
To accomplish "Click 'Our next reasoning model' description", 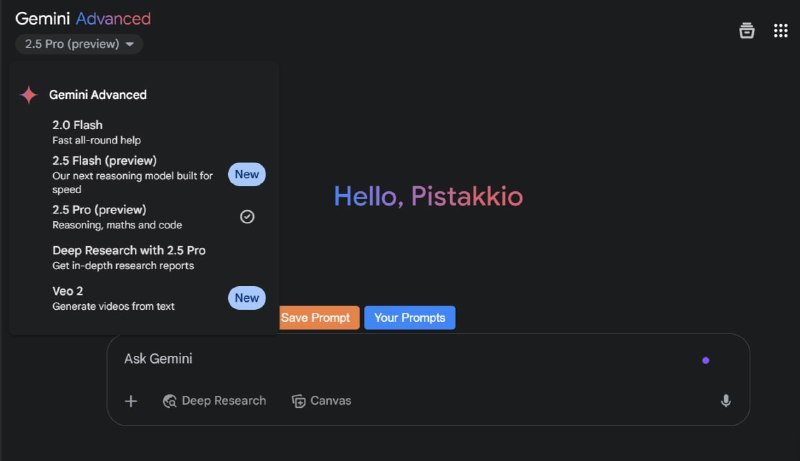I will 132,183.
